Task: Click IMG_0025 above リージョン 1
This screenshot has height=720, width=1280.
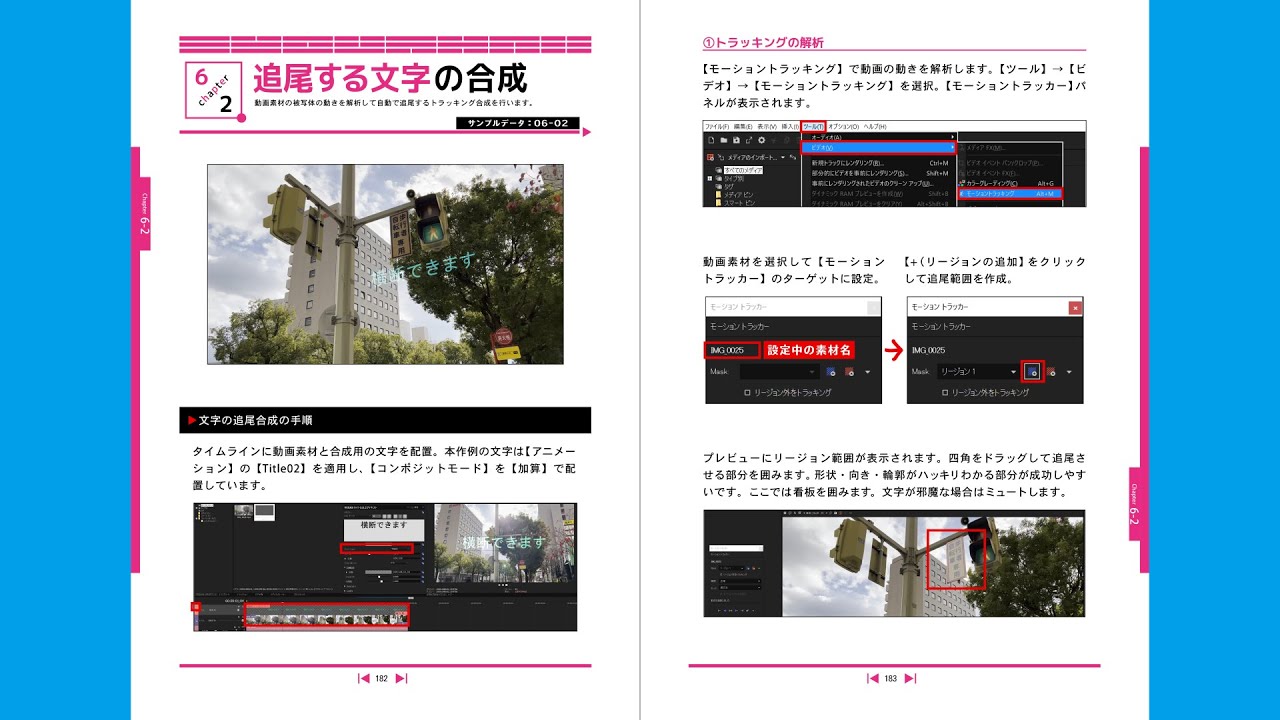Action: click(x=928, y=350)
